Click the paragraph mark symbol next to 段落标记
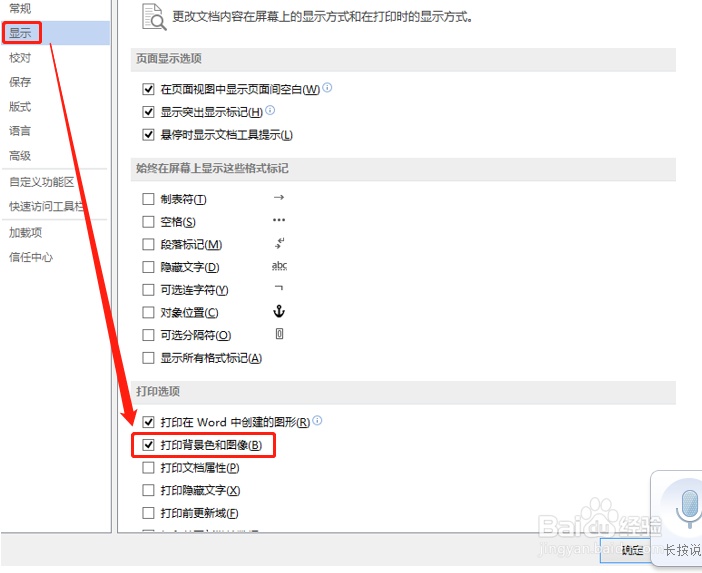The width and height of the screenshot is (702, 573). 280,243
